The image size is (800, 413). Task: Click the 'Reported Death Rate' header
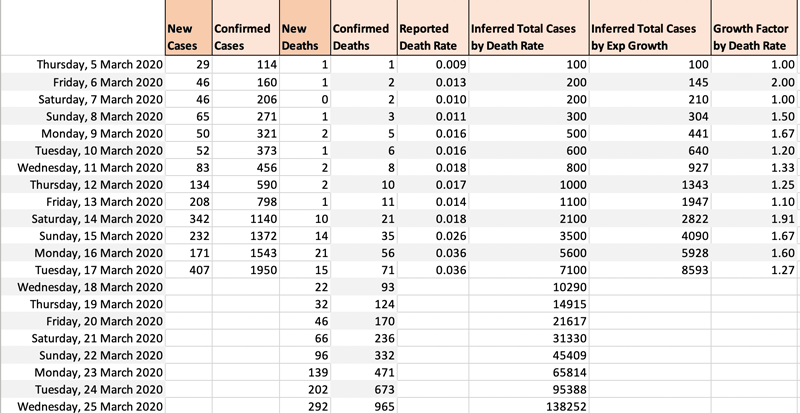(x=430, y=37)
